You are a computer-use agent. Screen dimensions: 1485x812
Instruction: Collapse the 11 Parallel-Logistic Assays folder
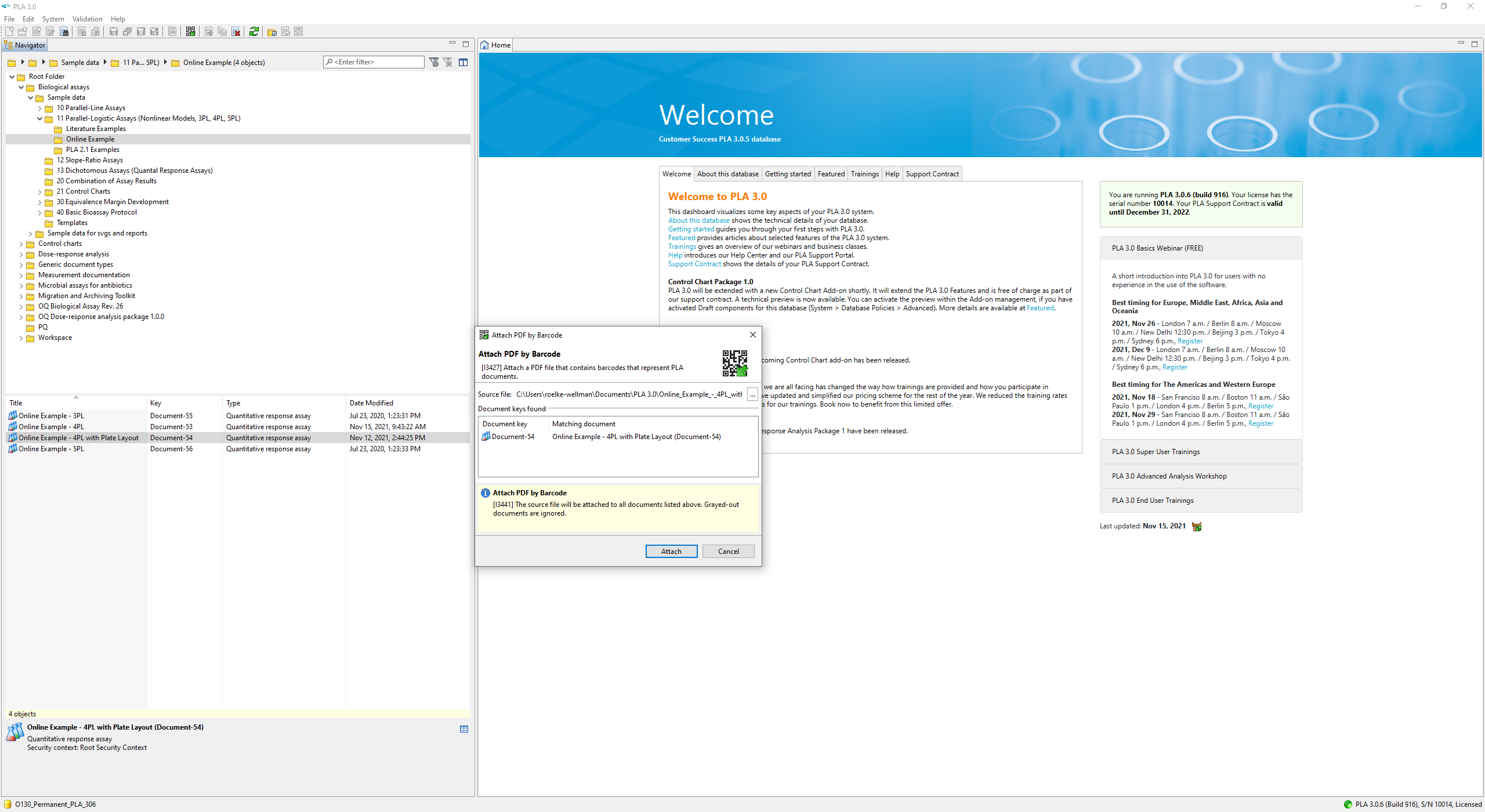40,118
